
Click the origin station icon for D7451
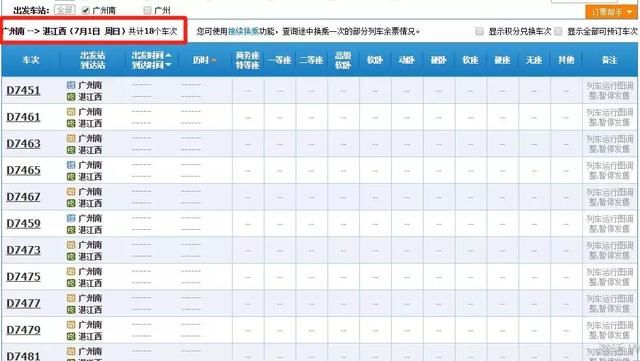[x=71, y=85]
